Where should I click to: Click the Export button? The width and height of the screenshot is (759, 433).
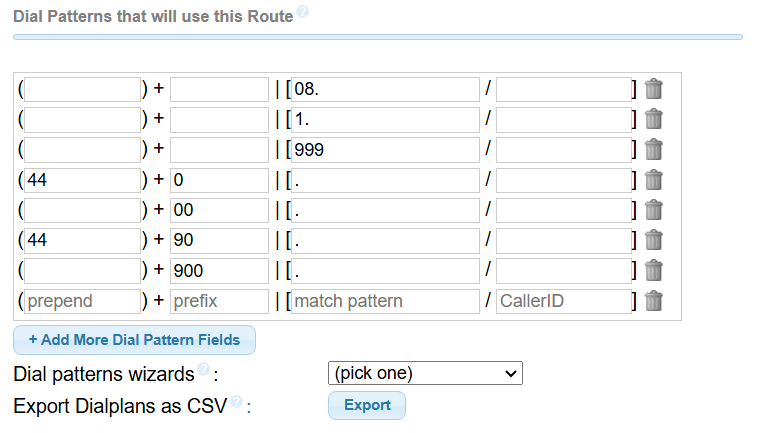pos(367,405)
